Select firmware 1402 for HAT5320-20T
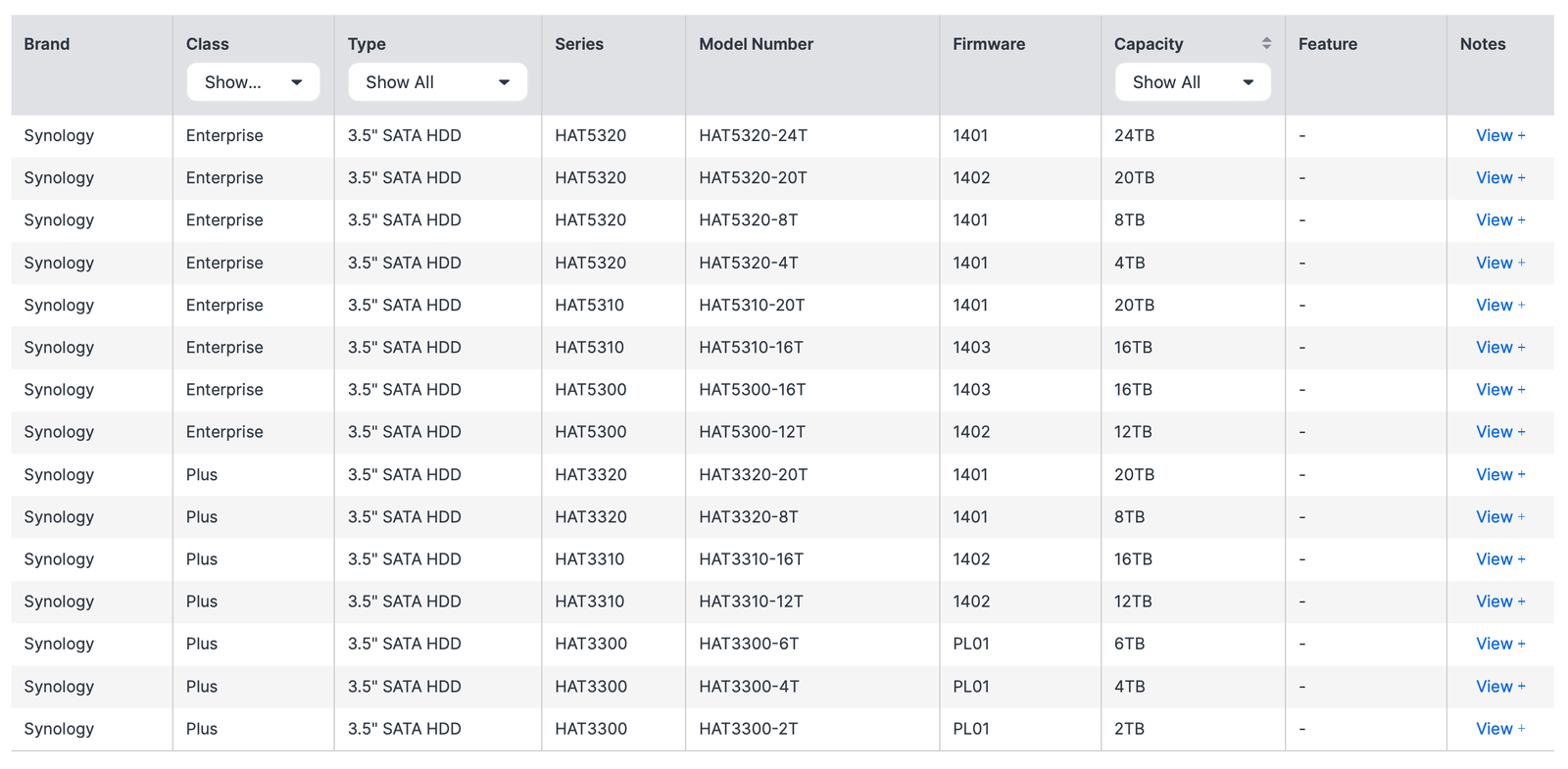The width and height of the screenshot is (1568, 769). [971, 177]
